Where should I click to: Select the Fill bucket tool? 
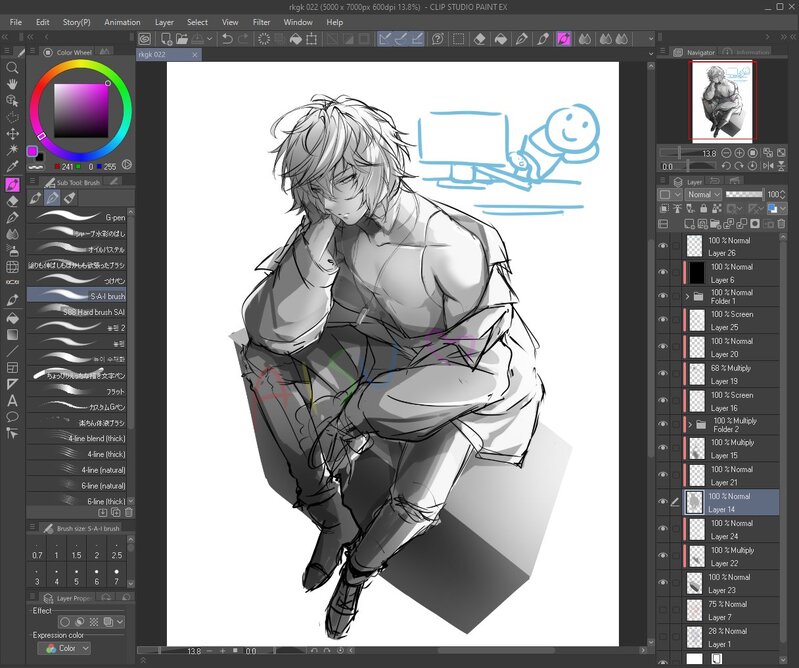click(12, 318)
